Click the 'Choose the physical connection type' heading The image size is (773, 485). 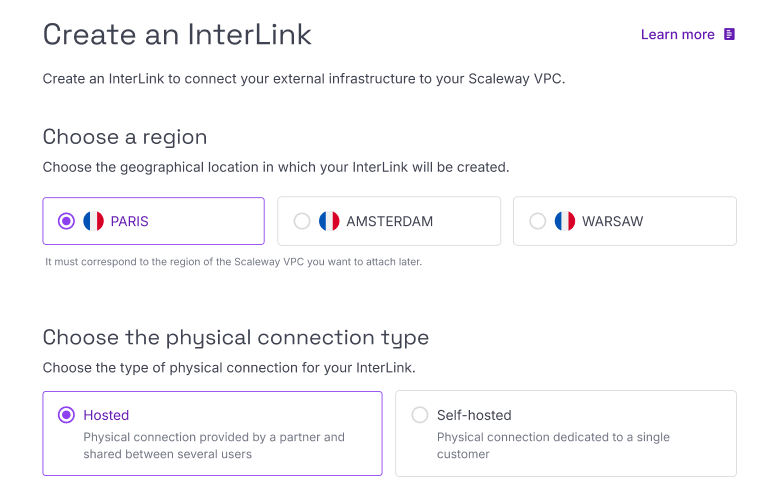(235, 337)
